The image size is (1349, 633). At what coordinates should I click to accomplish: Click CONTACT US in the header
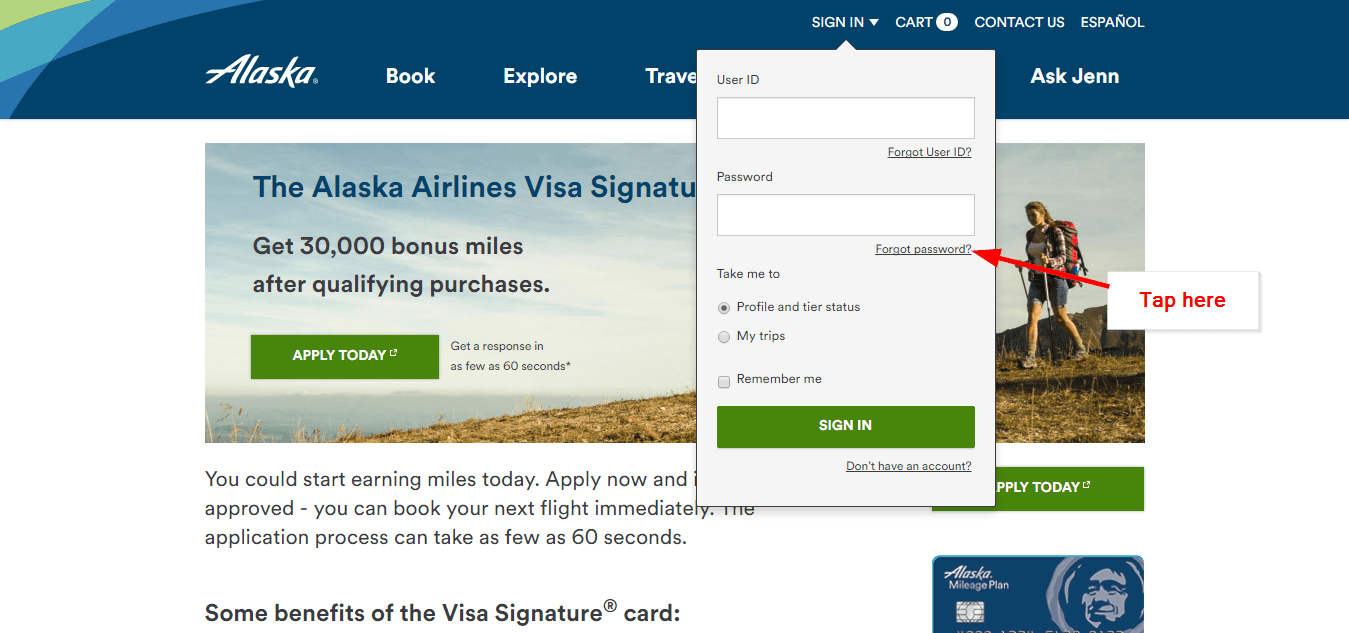1019,21
